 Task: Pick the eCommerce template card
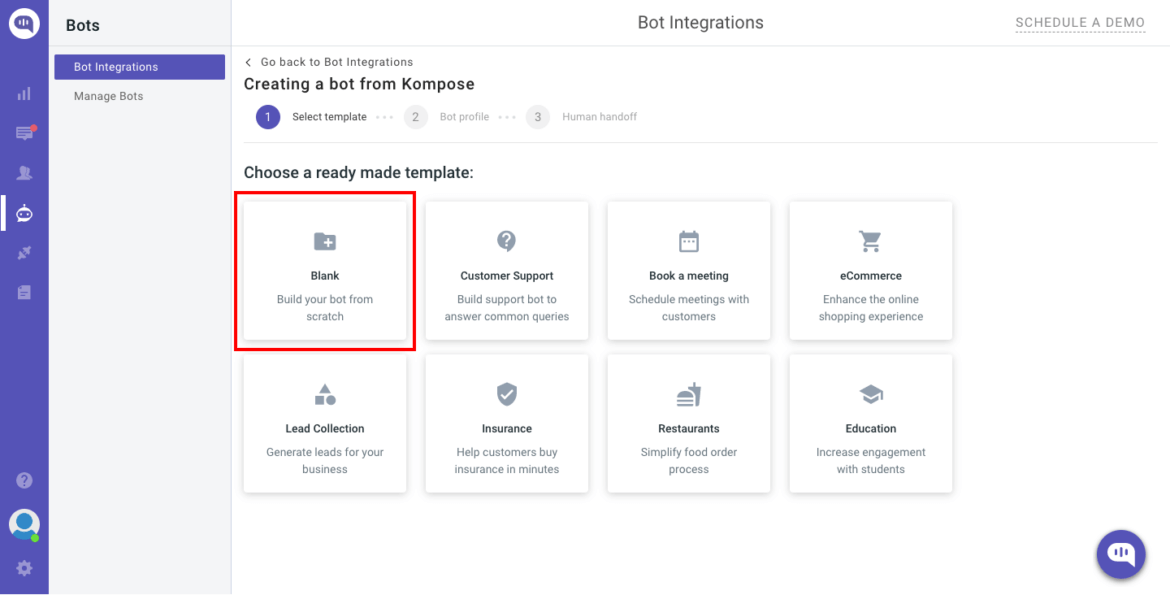870,270
